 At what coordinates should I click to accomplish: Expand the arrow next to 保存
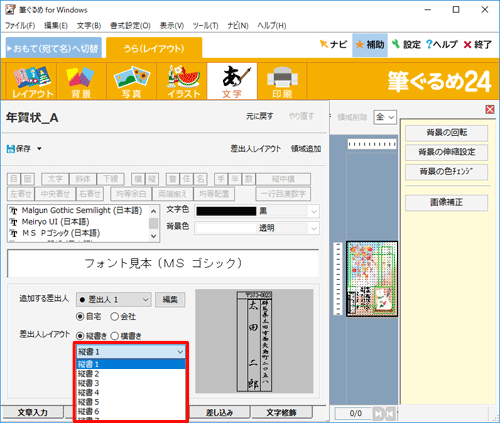pos(39,149)
